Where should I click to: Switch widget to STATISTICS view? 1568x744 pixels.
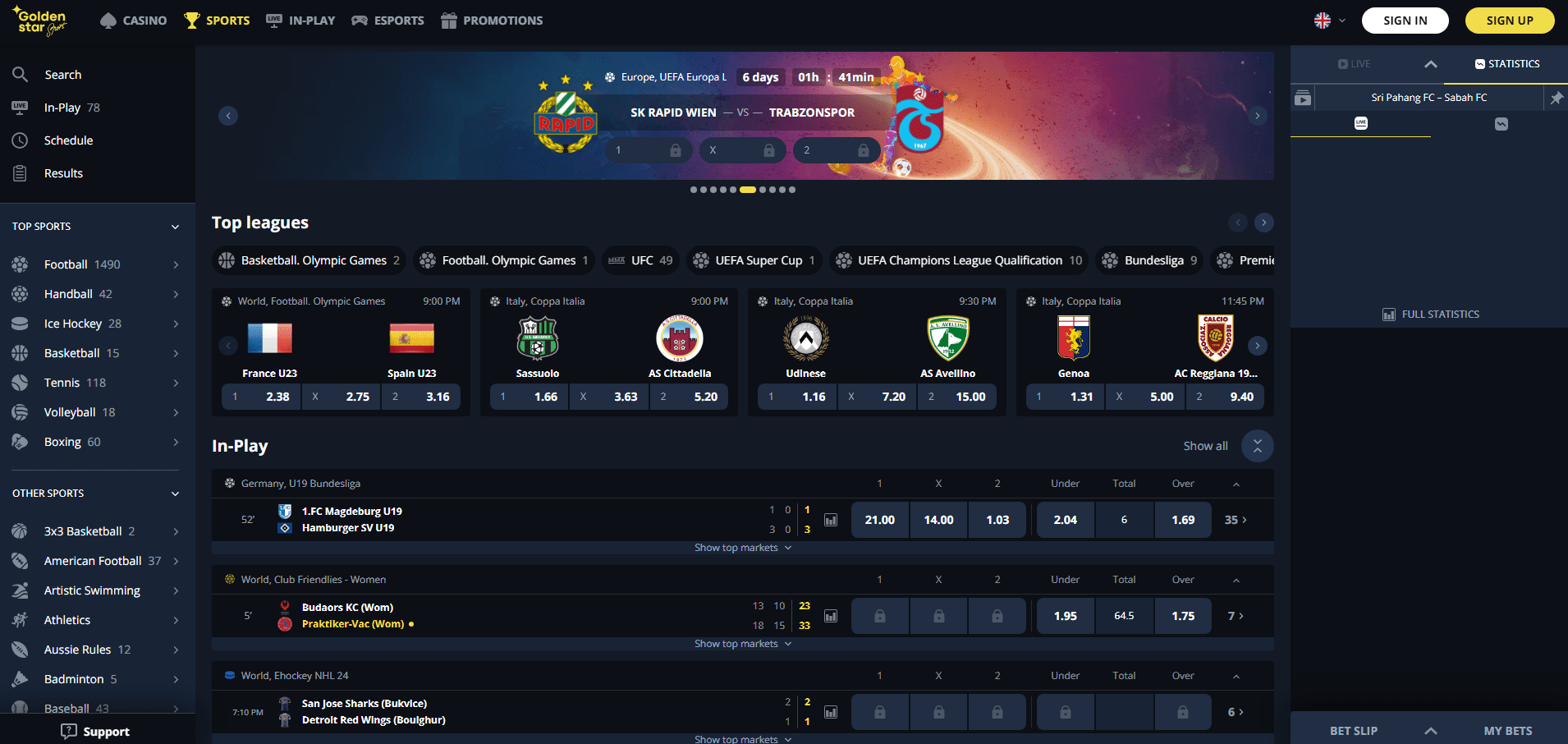(1507, 64)
